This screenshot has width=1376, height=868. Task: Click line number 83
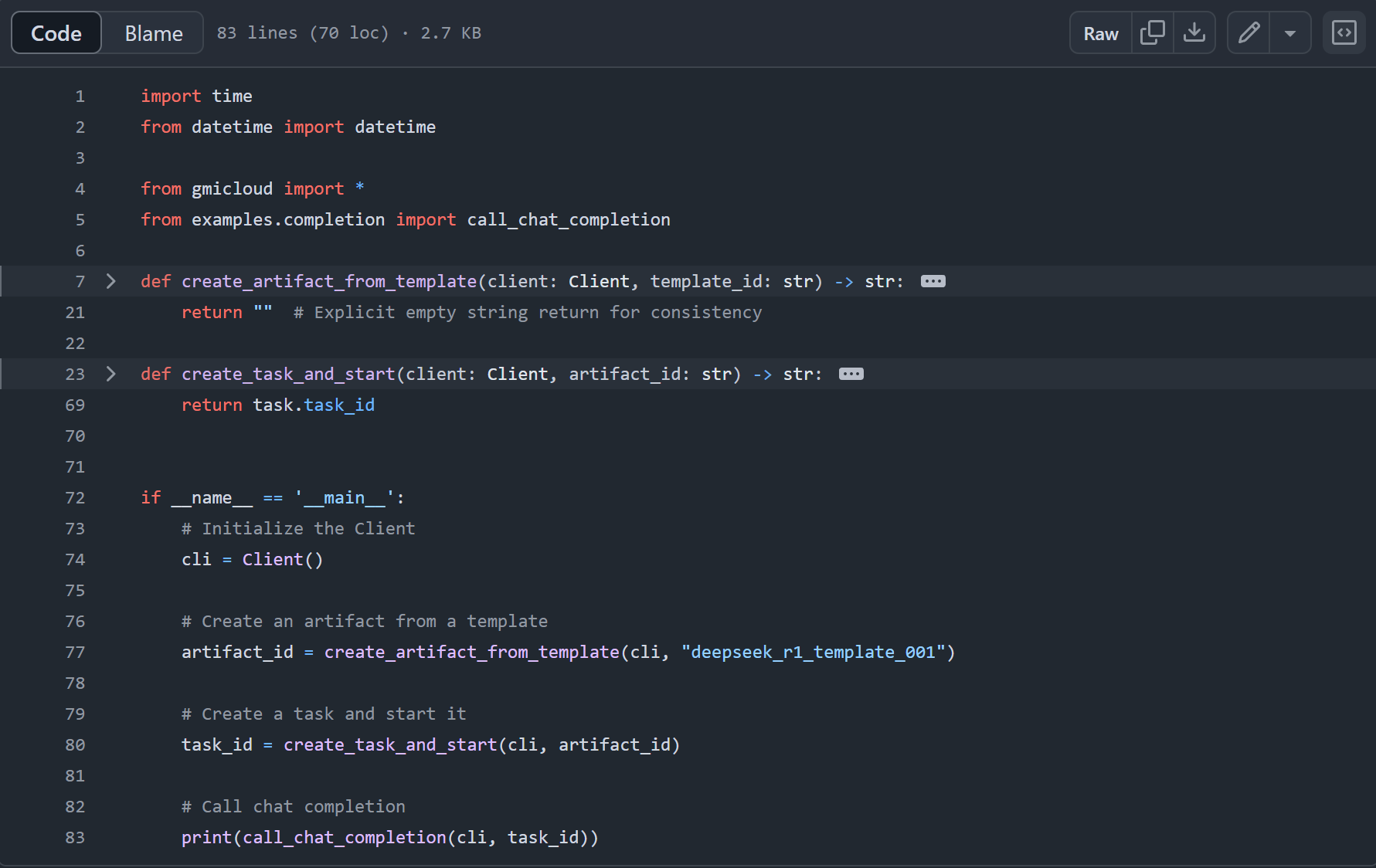[75, 838]
